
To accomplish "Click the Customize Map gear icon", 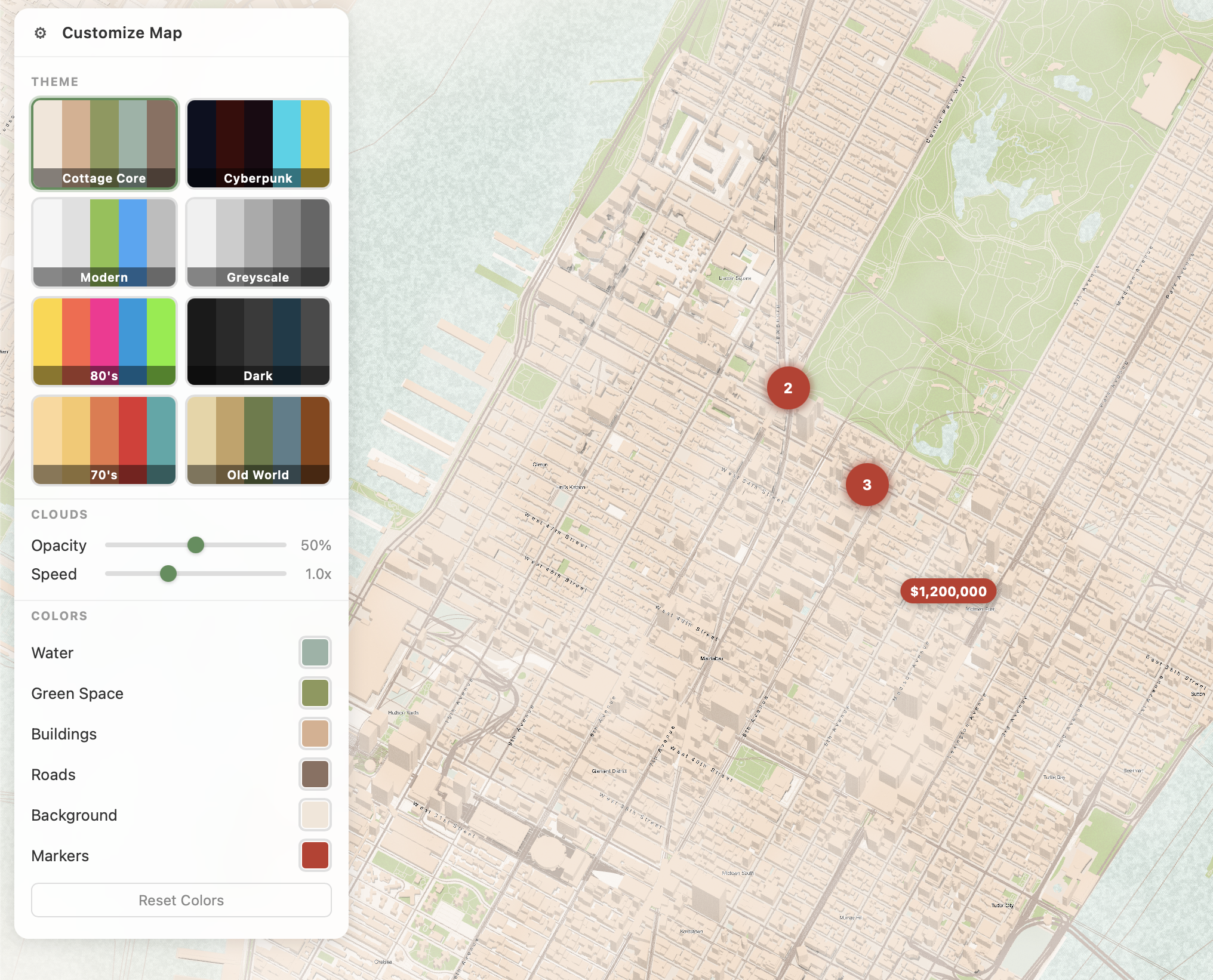I will click(40, 33).
